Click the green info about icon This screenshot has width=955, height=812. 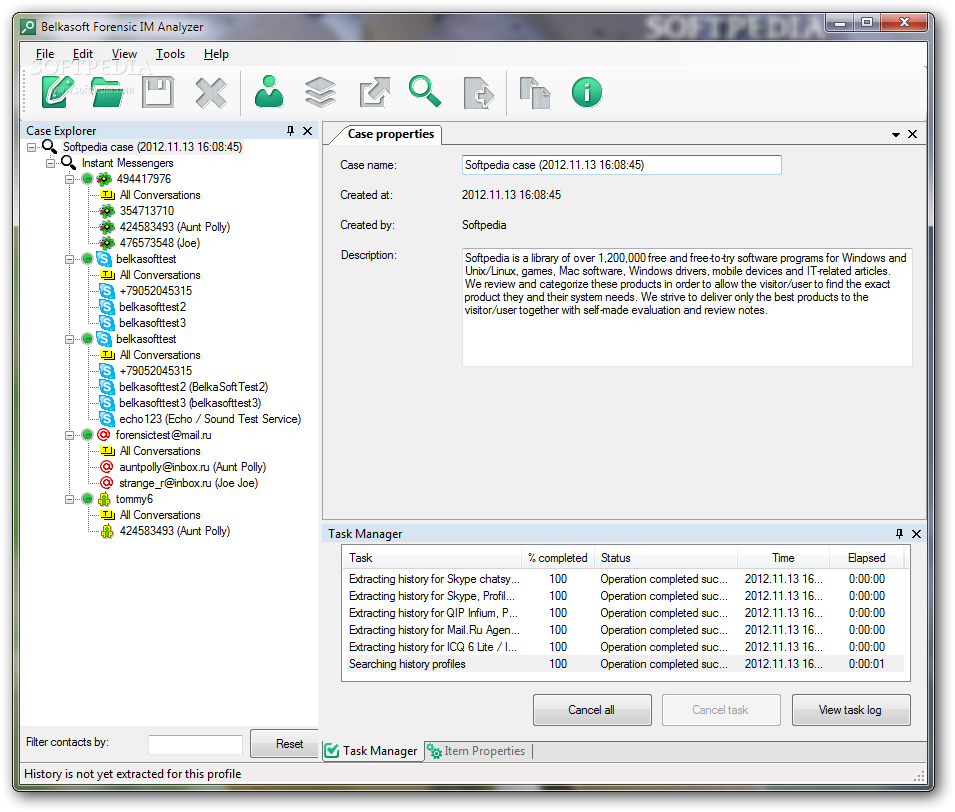[x=587, y=93]
